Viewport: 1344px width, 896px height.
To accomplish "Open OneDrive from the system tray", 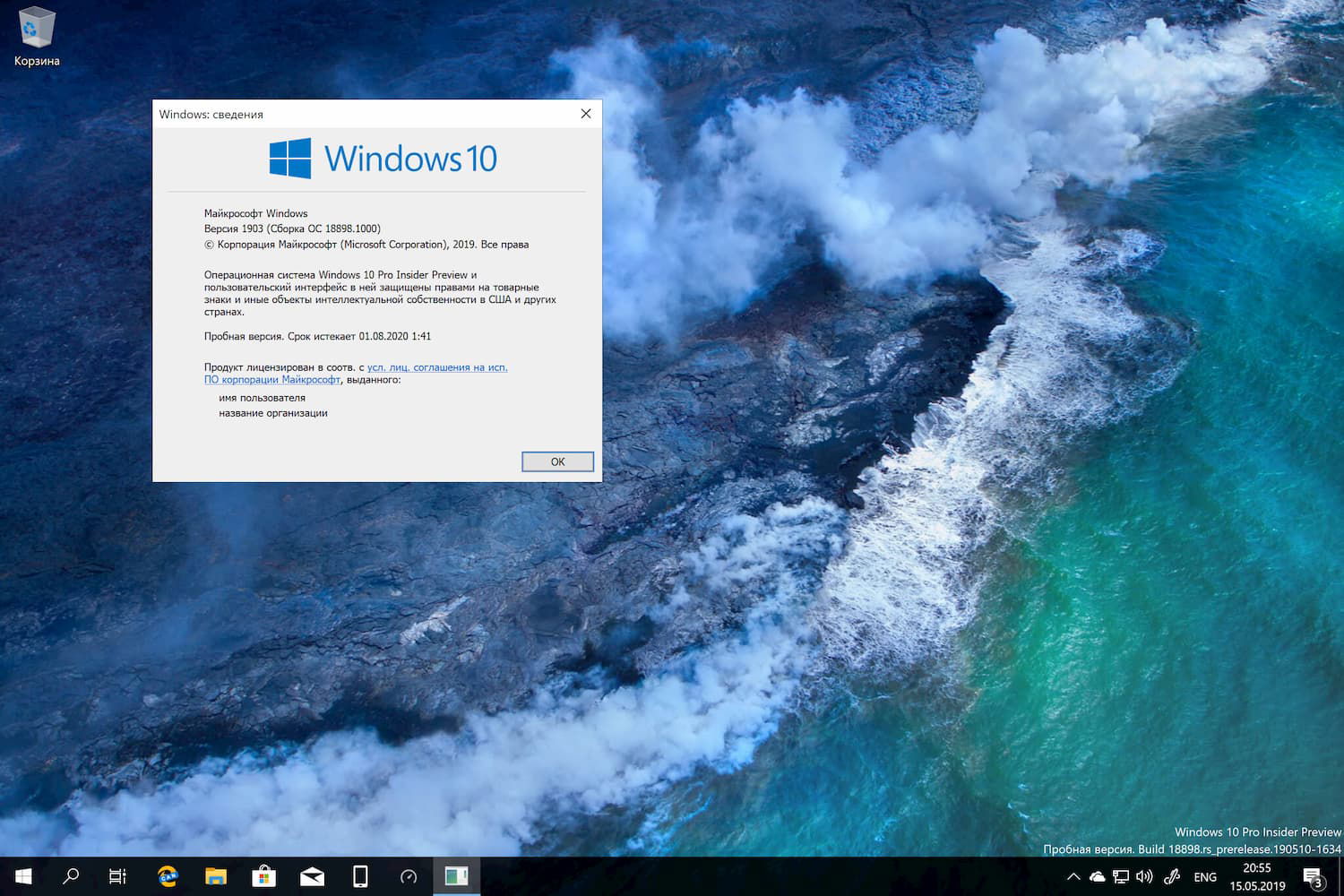I will 1097,876.
